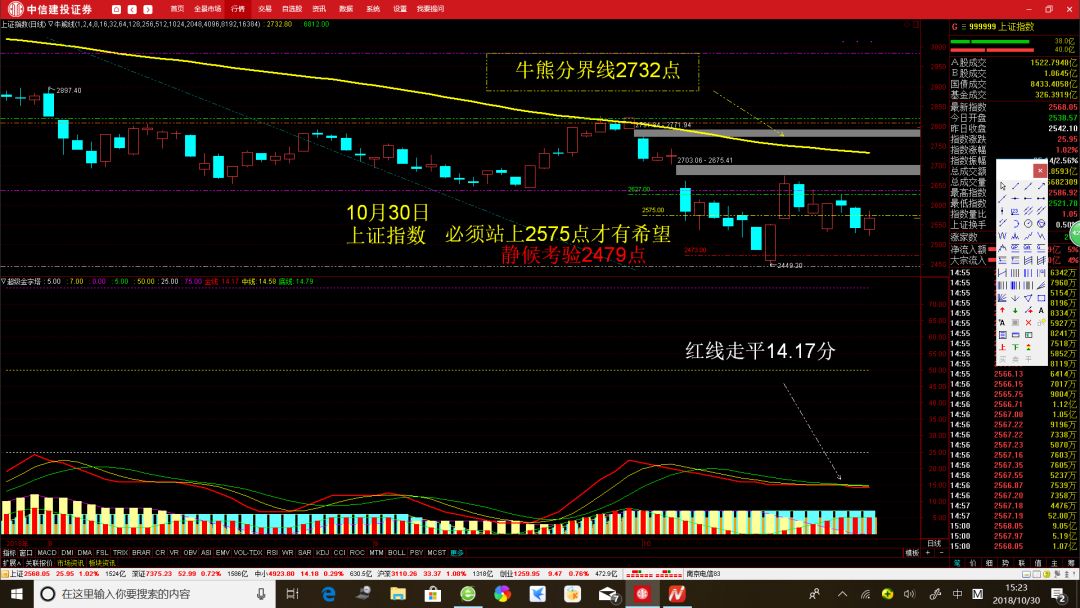
Task: Open the 设置 menu
Action: point(399,9)
